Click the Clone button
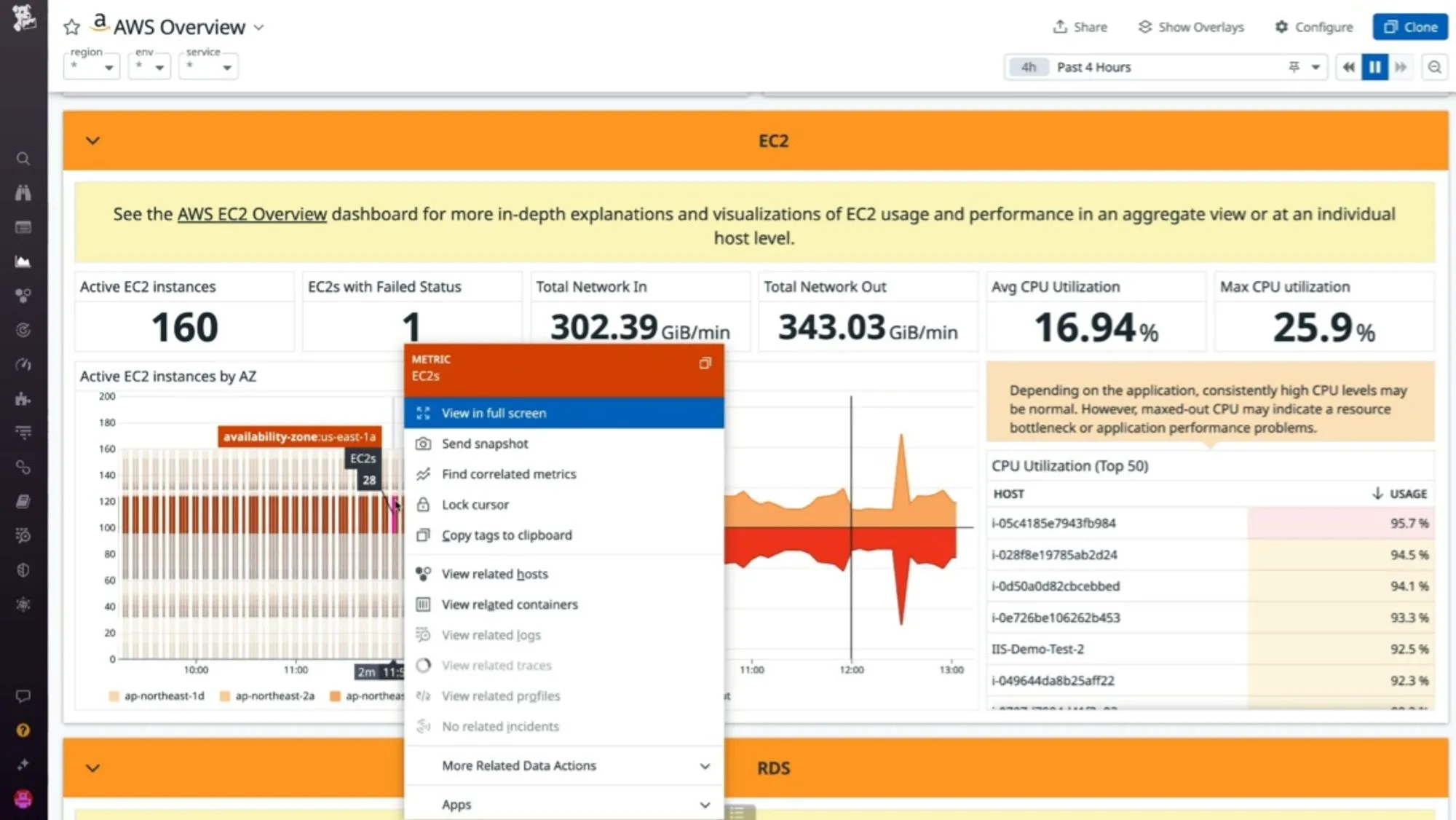 (1410, 27)
